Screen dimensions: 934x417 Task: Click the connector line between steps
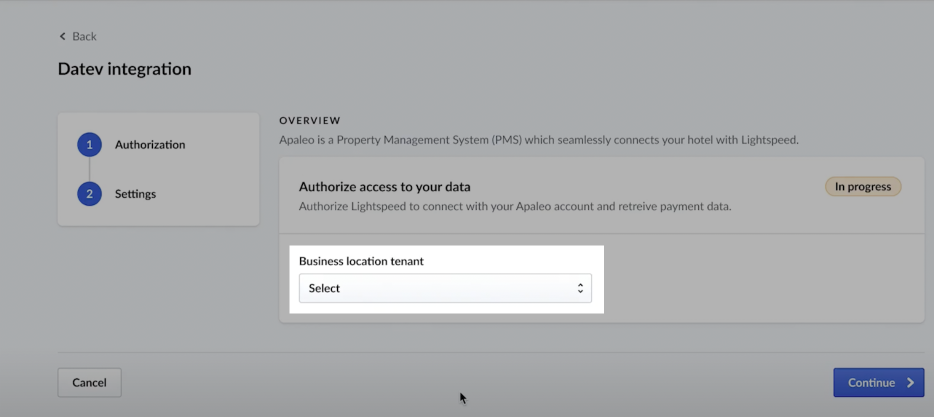[89, 169]
